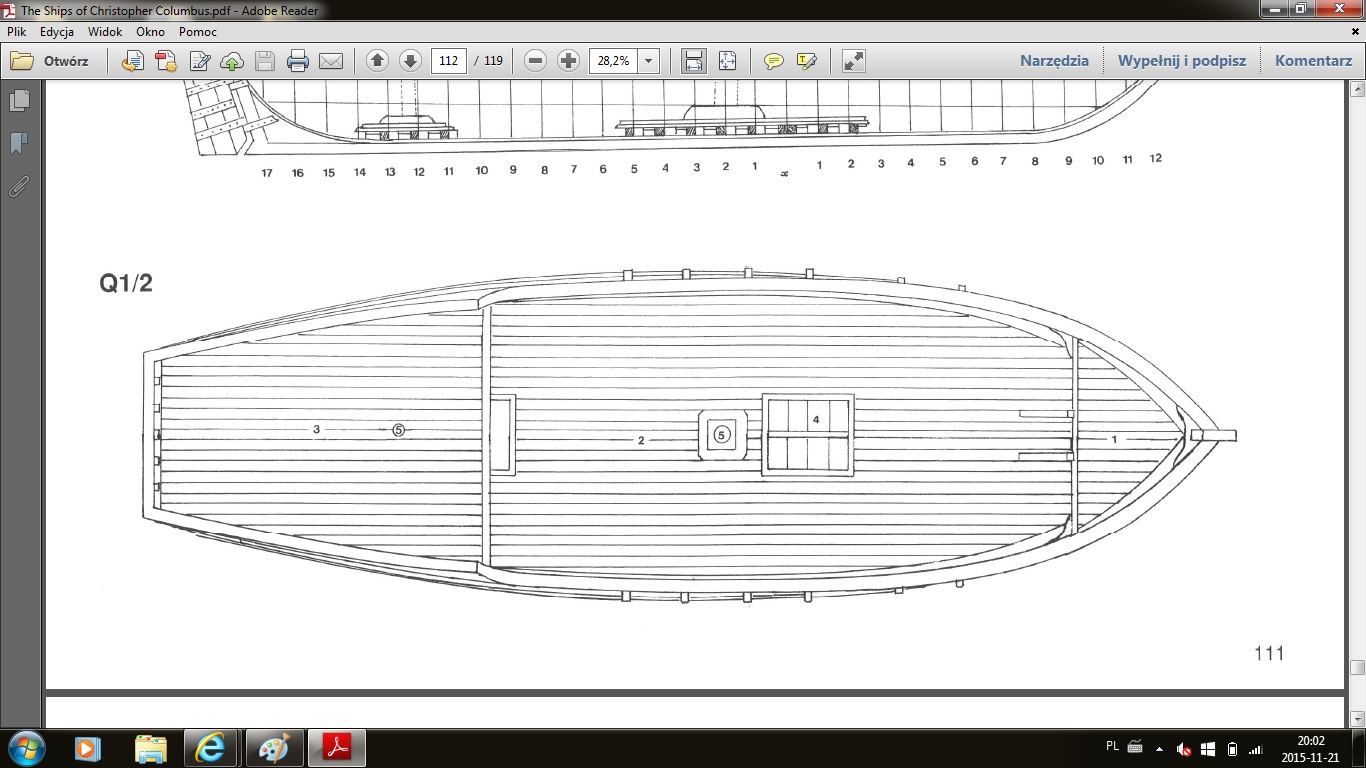Open the Edycja menu

tap(57, 31)
